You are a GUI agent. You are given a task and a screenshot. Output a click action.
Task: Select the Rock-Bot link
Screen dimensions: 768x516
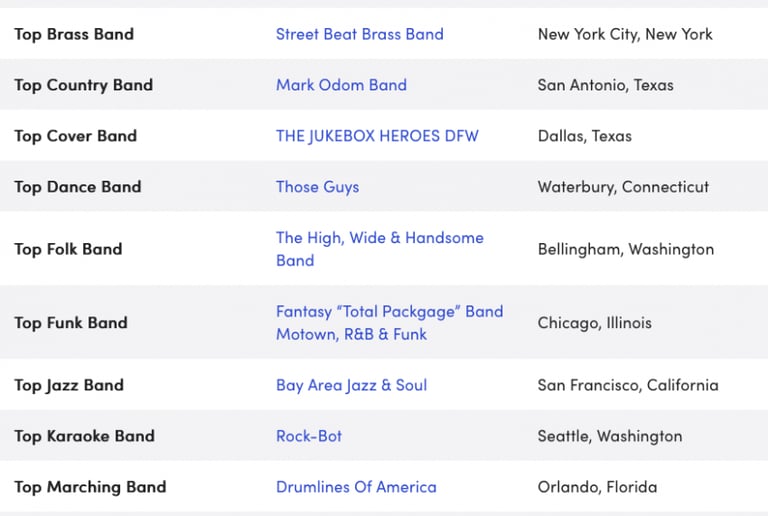(309, 437)
